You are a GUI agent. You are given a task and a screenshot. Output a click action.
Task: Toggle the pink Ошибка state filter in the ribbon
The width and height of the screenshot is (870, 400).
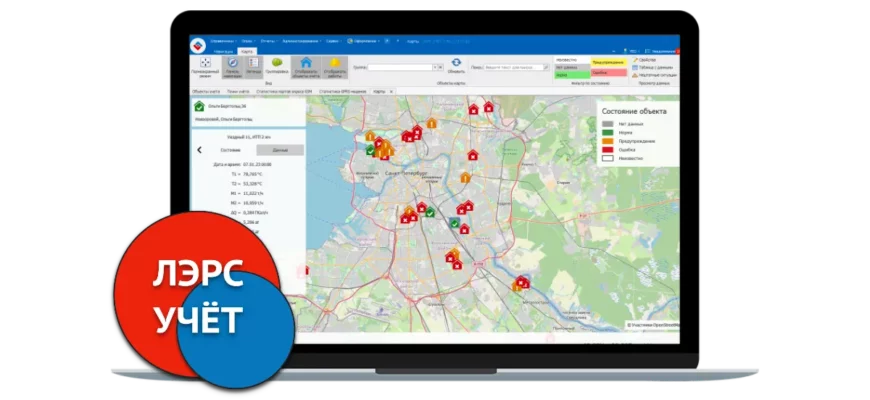click(x=609, y=73)
